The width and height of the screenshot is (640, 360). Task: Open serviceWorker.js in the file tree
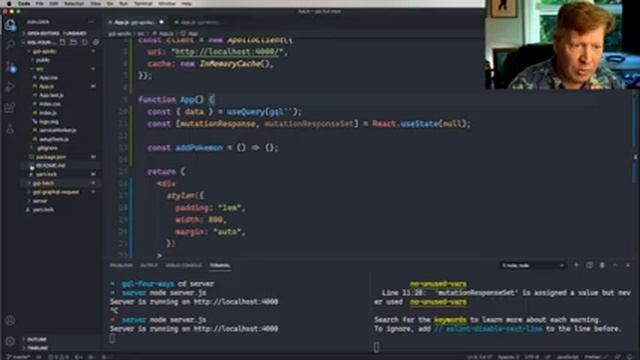click(60, 130)
